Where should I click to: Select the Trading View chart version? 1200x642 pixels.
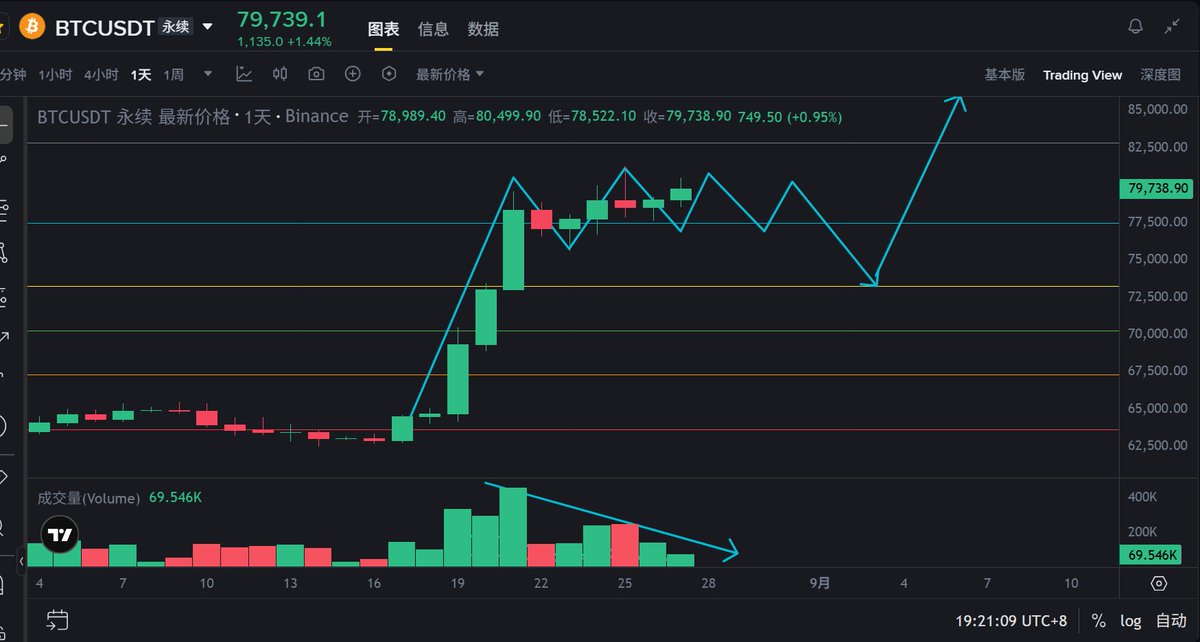(x=1082, y=75)
